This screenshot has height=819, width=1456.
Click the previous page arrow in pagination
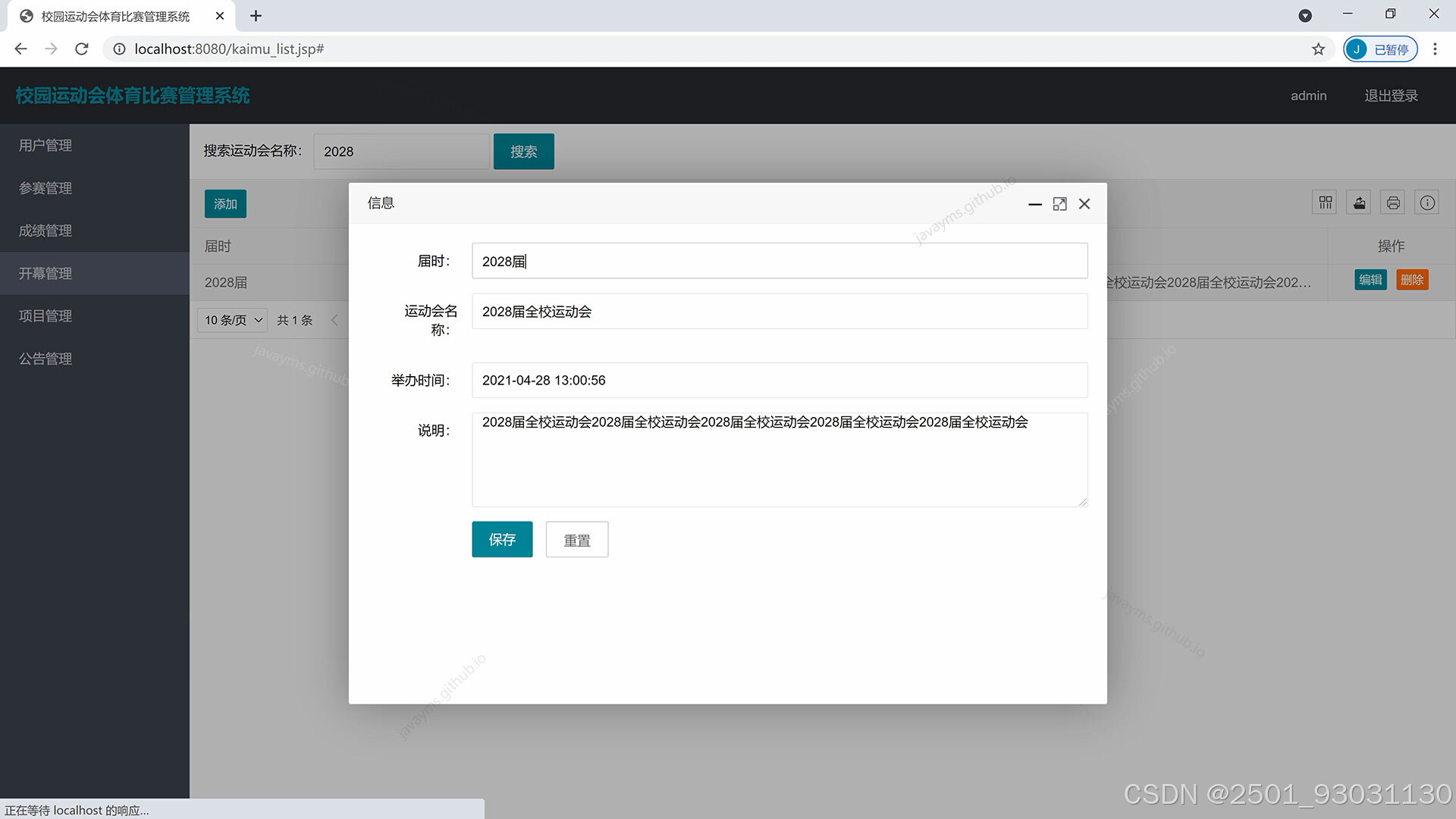334,320
